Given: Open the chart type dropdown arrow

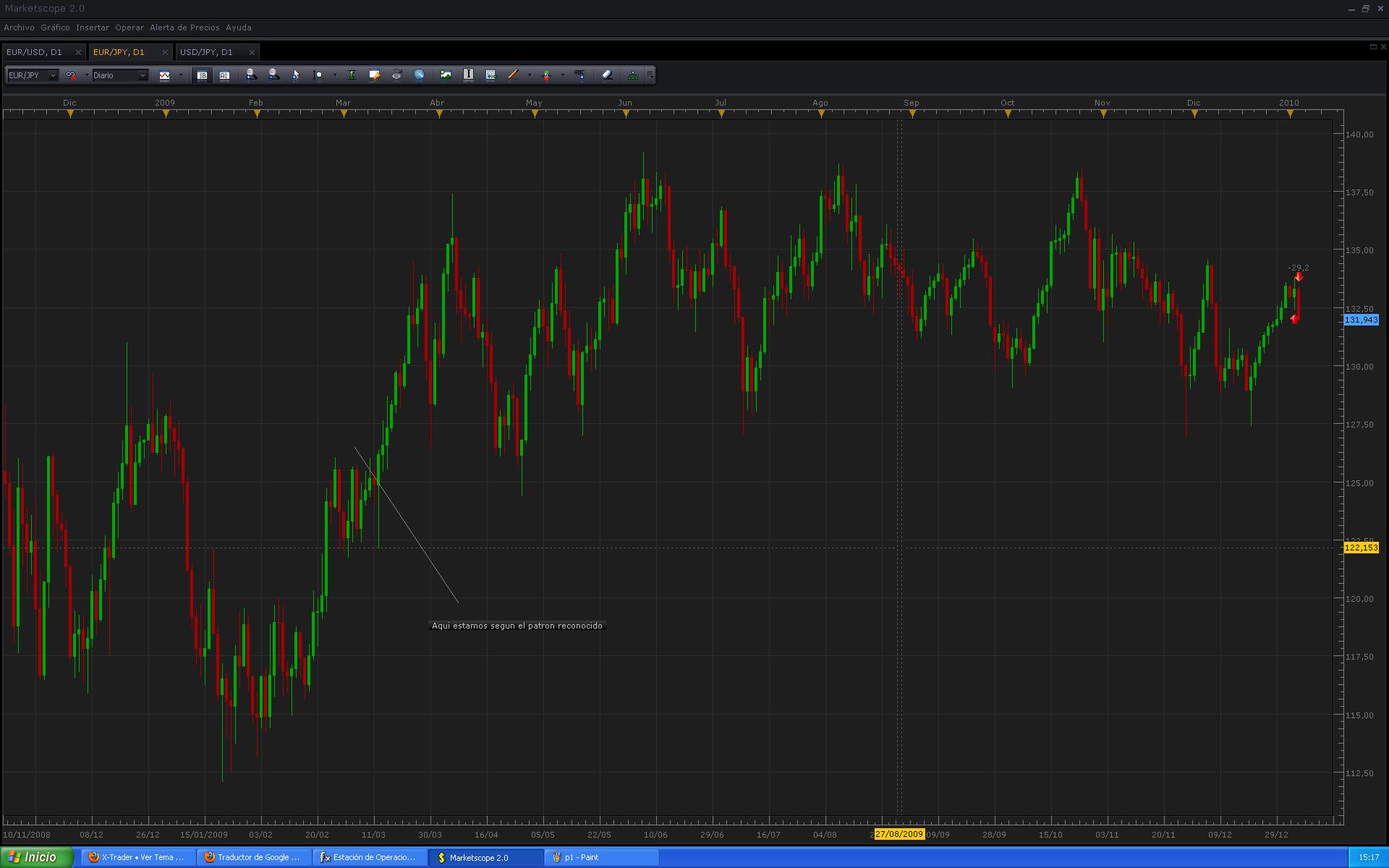Looking at the screenshot, I should [x=181, y=75].
